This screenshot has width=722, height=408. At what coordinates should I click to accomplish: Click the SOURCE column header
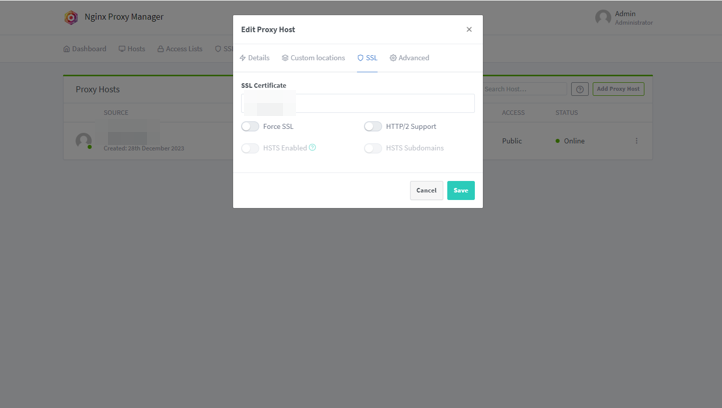[x=116, y=112]
